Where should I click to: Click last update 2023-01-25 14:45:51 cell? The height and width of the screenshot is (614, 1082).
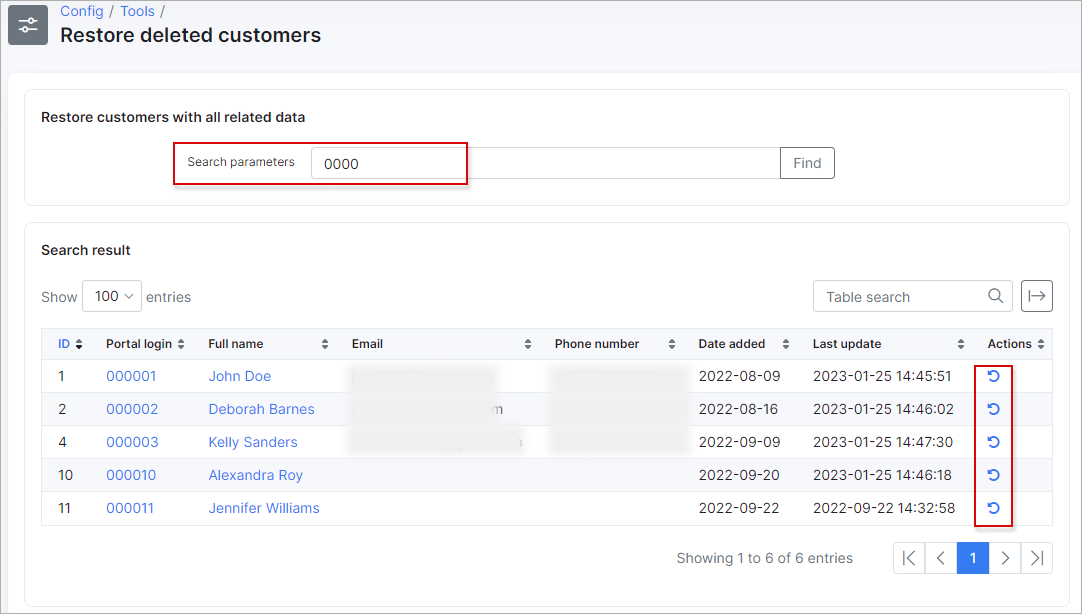pyautogui.click(x=882, y=376)
